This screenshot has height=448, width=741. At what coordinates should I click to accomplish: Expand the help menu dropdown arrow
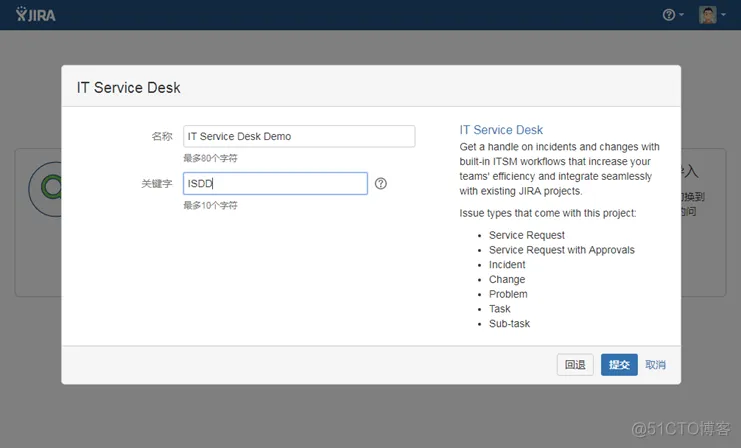681,15
